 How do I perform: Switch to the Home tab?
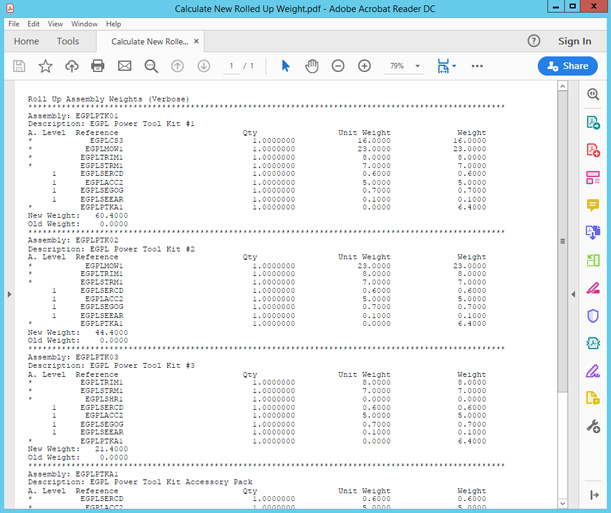coord(26,41)
